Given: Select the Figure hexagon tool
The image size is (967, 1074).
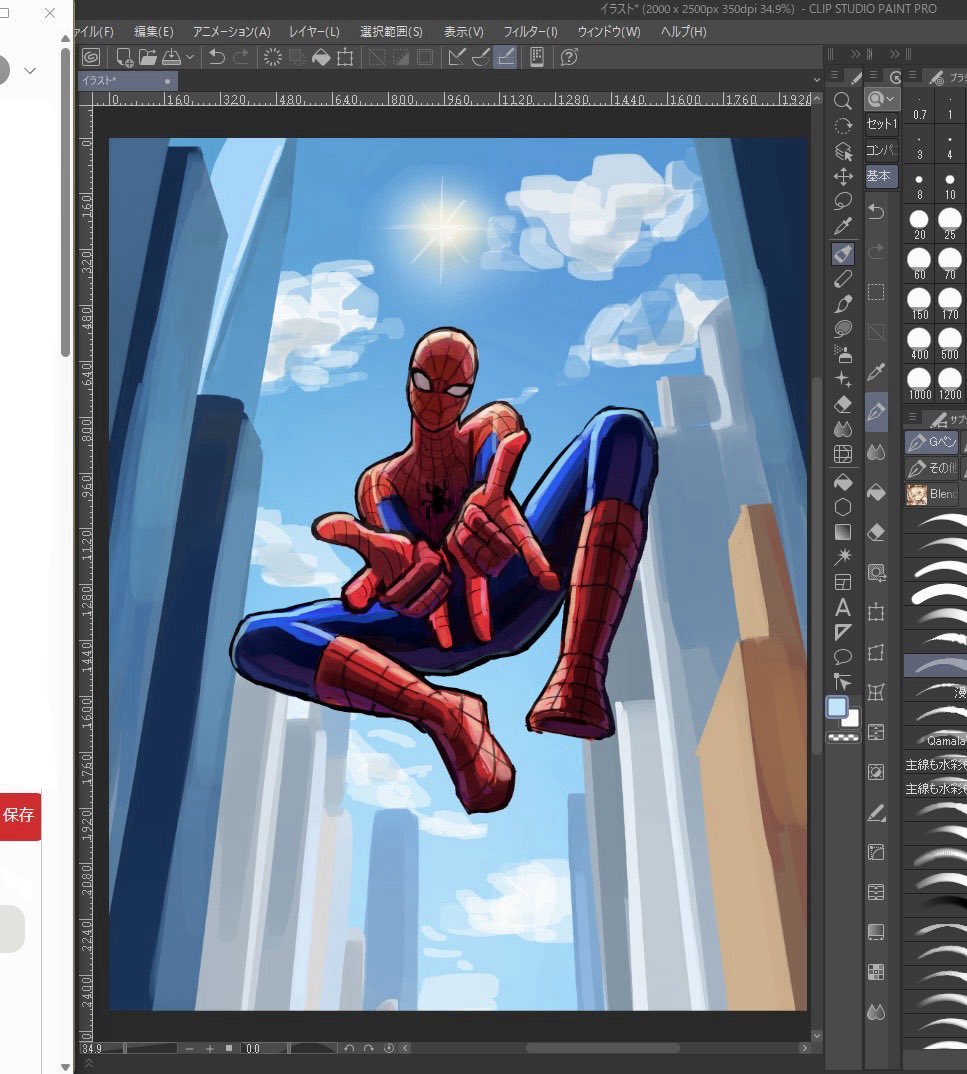Looking at the screenshot, I should (843, 507).
